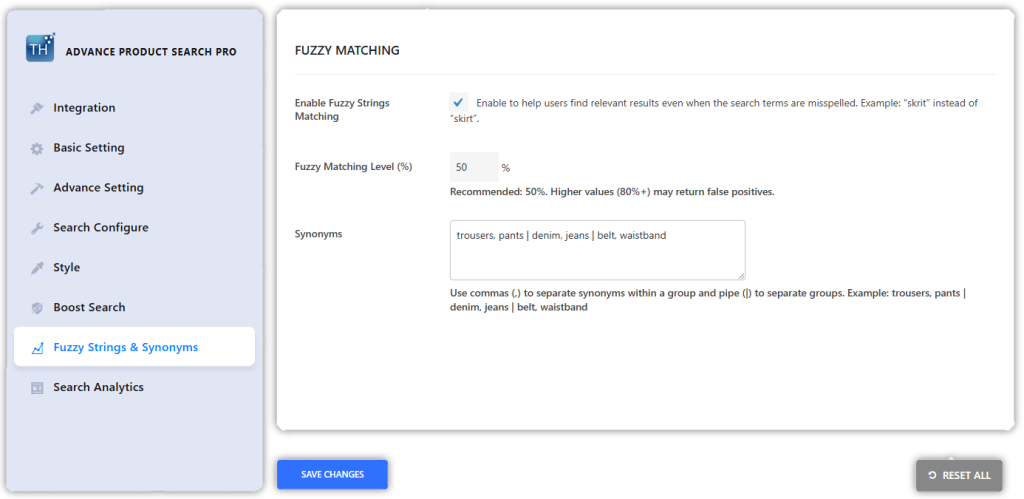
Task: Open the Integration settings tab
Action: tap(135, 108)
